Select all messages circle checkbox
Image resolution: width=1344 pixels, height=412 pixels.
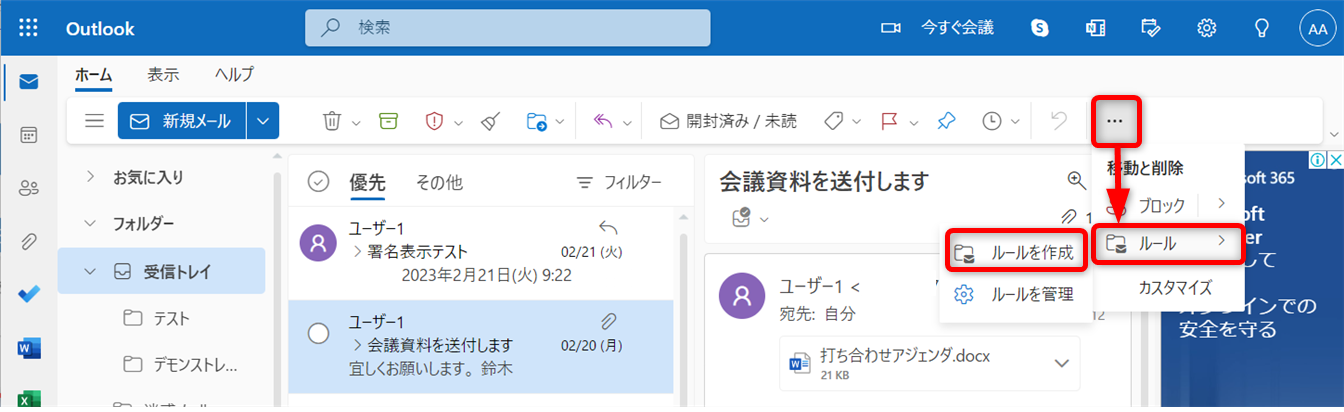[x=318, y=182]
